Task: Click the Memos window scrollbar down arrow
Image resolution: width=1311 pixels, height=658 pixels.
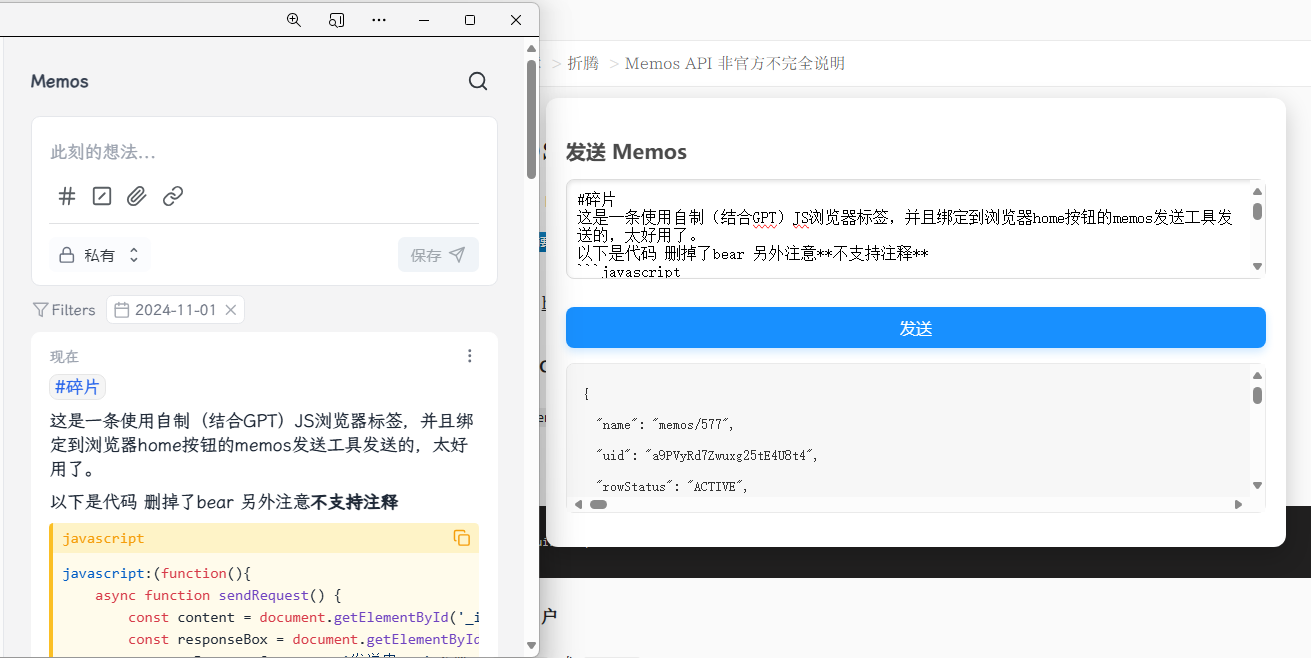Action: pos(532,647)
